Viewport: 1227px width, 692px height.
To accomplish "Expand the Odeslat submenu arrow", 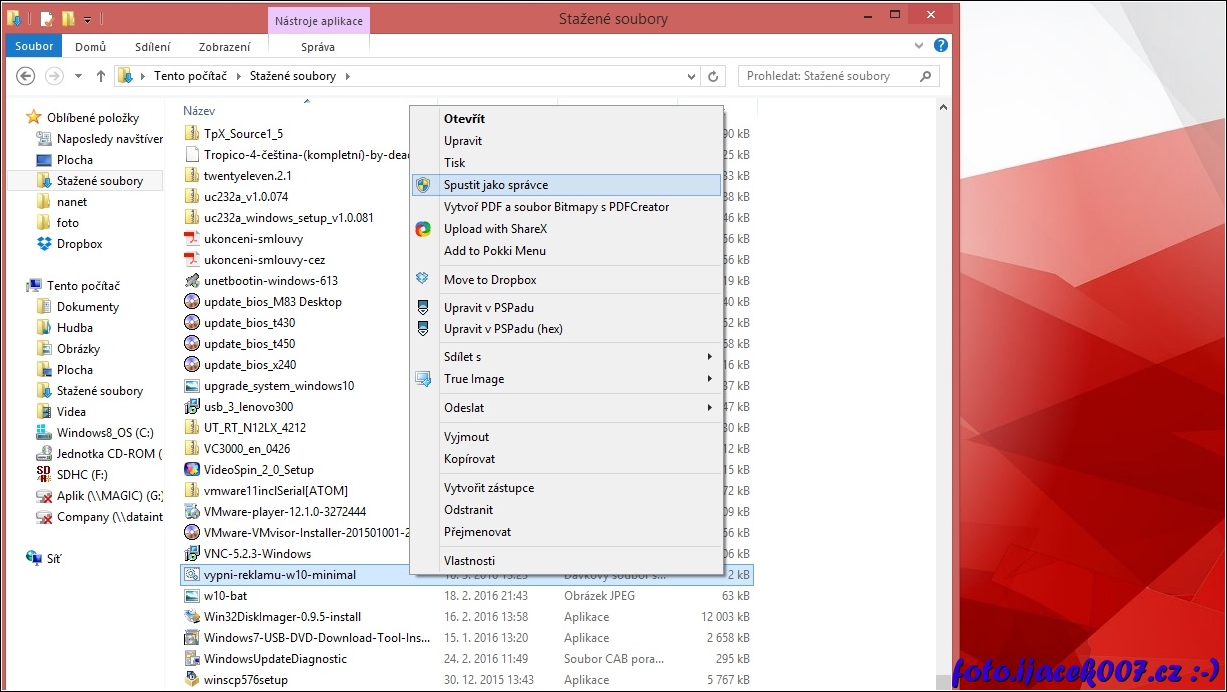I will 709,408.
